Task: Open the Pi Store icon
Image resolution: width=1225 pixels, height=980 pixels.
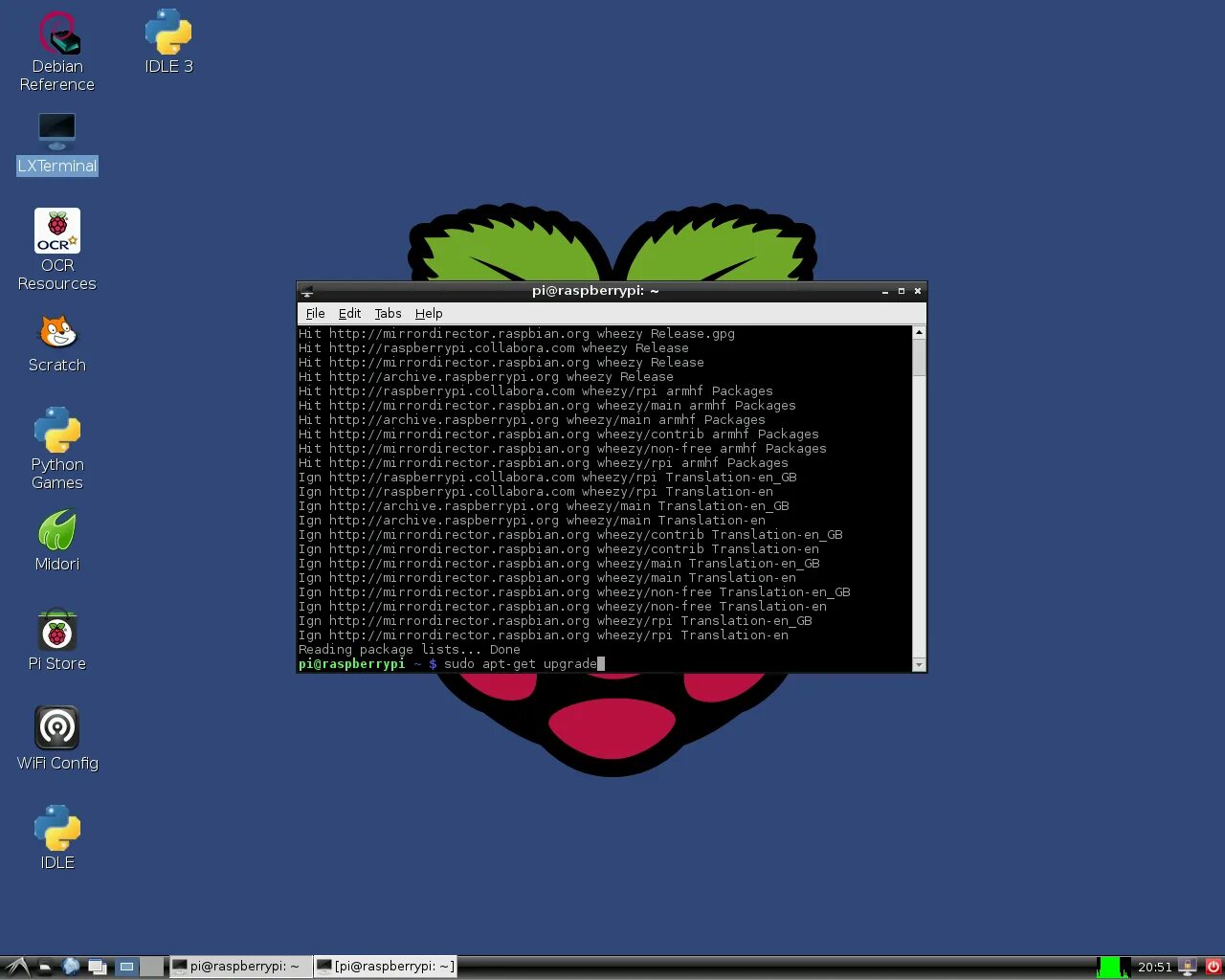Action: click(x=57, y=640)
